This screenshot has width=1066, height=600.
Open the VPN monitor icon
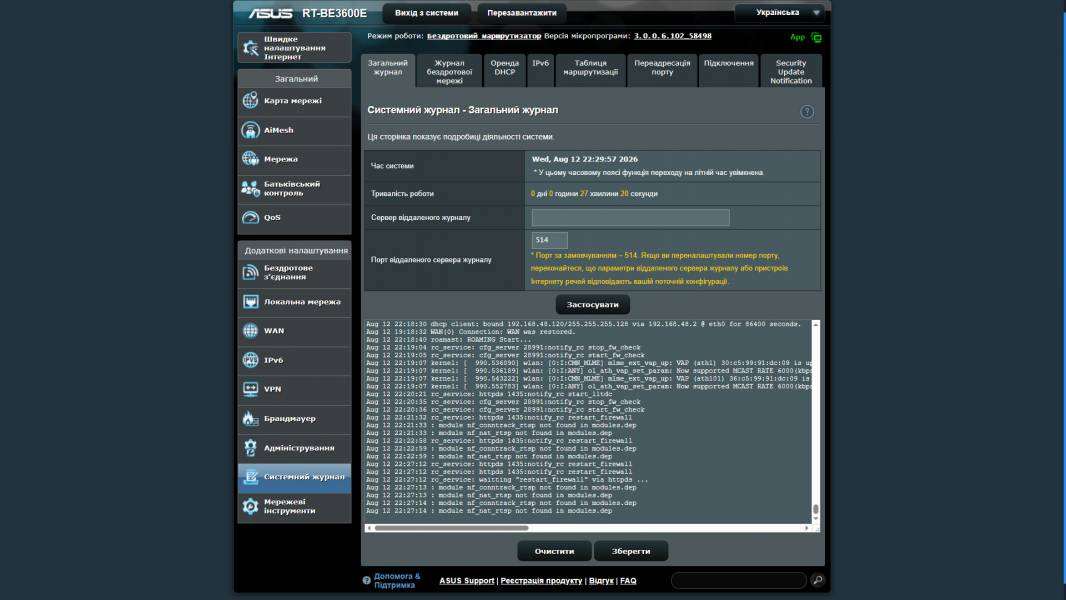point(250,389)
